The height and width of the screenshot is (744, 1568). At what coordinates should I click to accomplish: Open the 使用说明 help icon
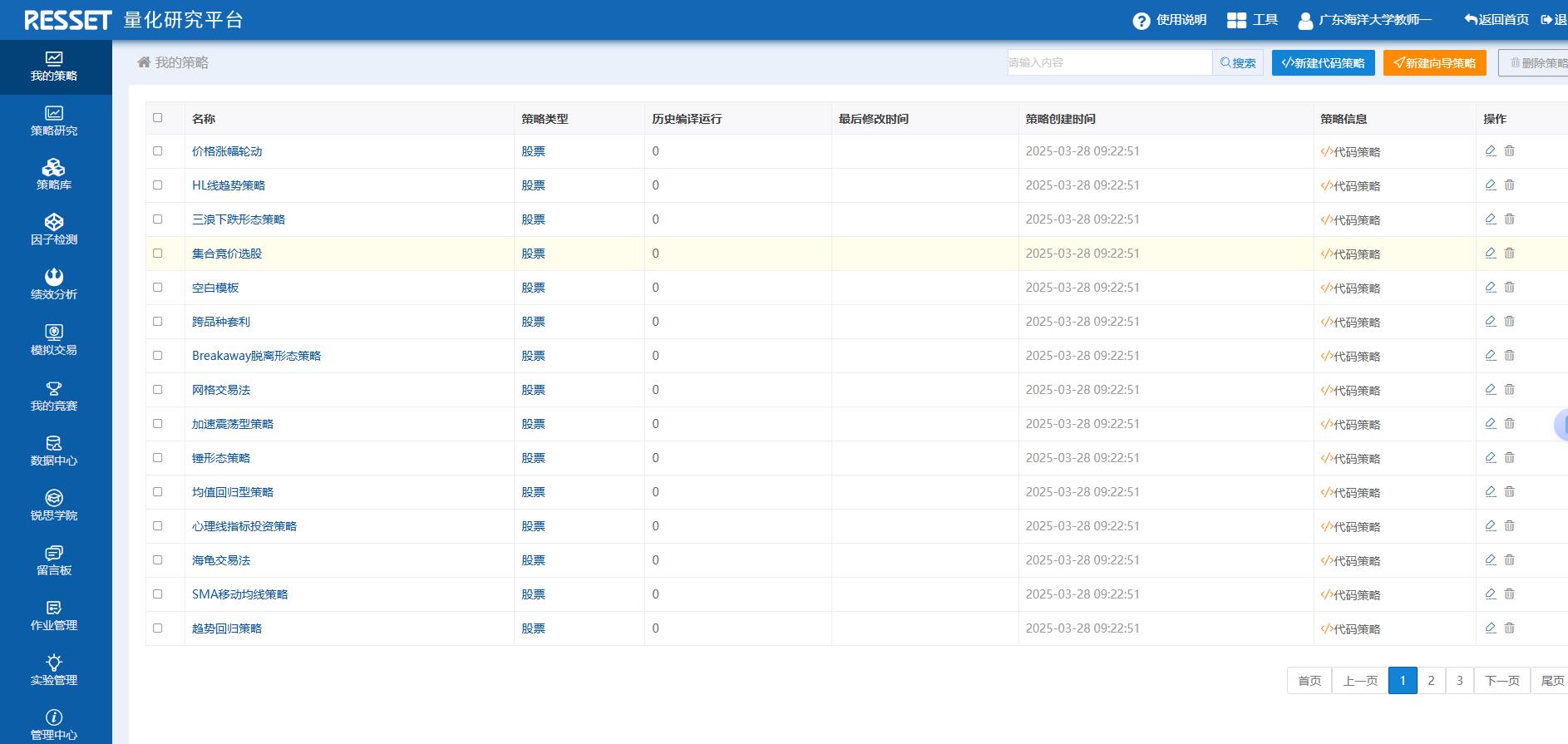tap(1141, 21)
